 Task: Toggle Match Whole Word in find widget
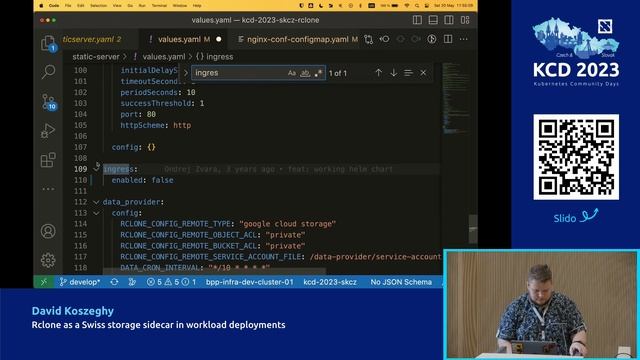305,73
